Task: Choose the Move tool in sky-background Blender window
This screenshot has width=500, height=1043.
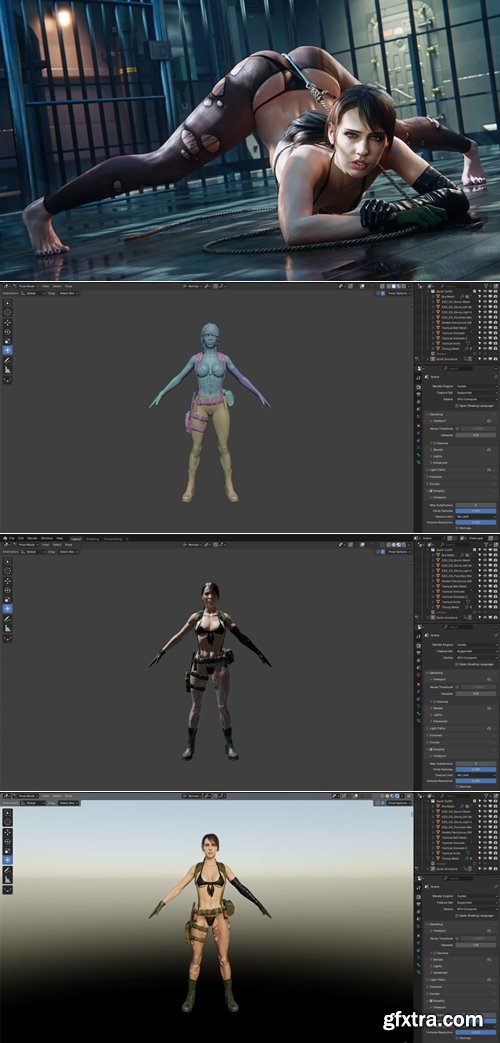Action: tap(8, 831)
